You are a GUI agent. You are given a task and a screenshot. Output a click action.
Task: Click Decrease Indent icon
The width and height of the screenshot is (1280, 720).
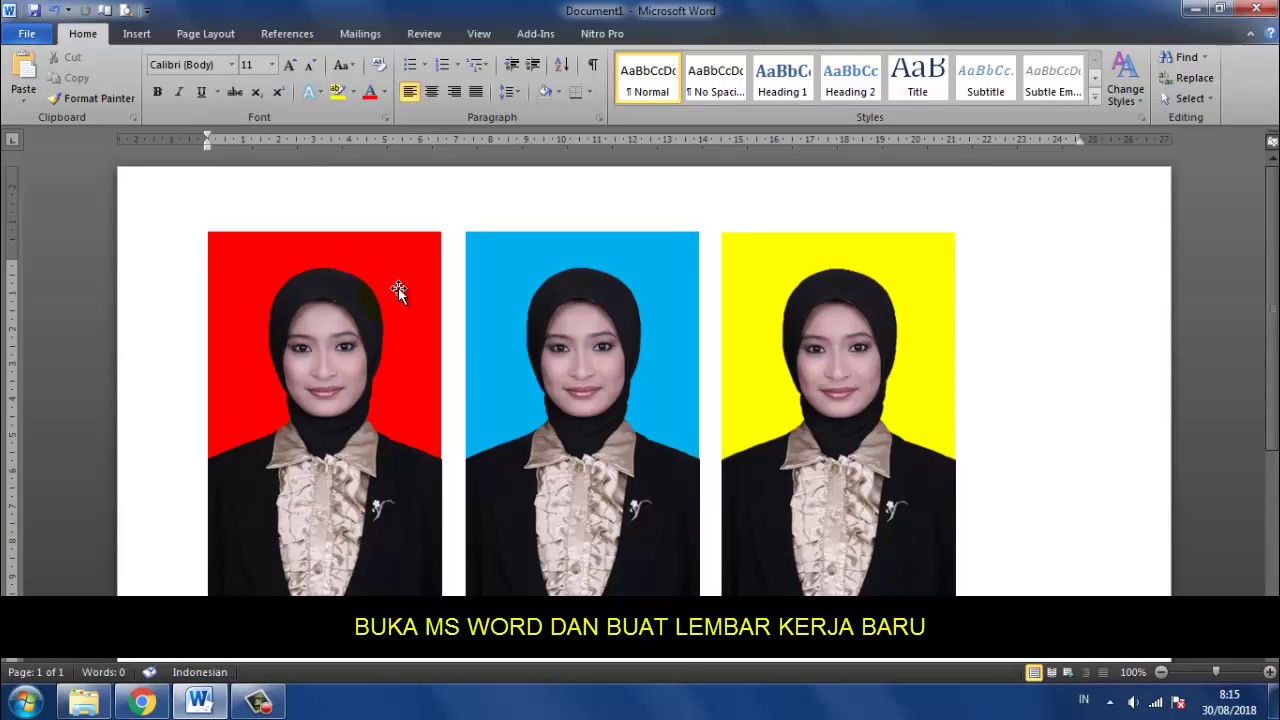[512, 65]
